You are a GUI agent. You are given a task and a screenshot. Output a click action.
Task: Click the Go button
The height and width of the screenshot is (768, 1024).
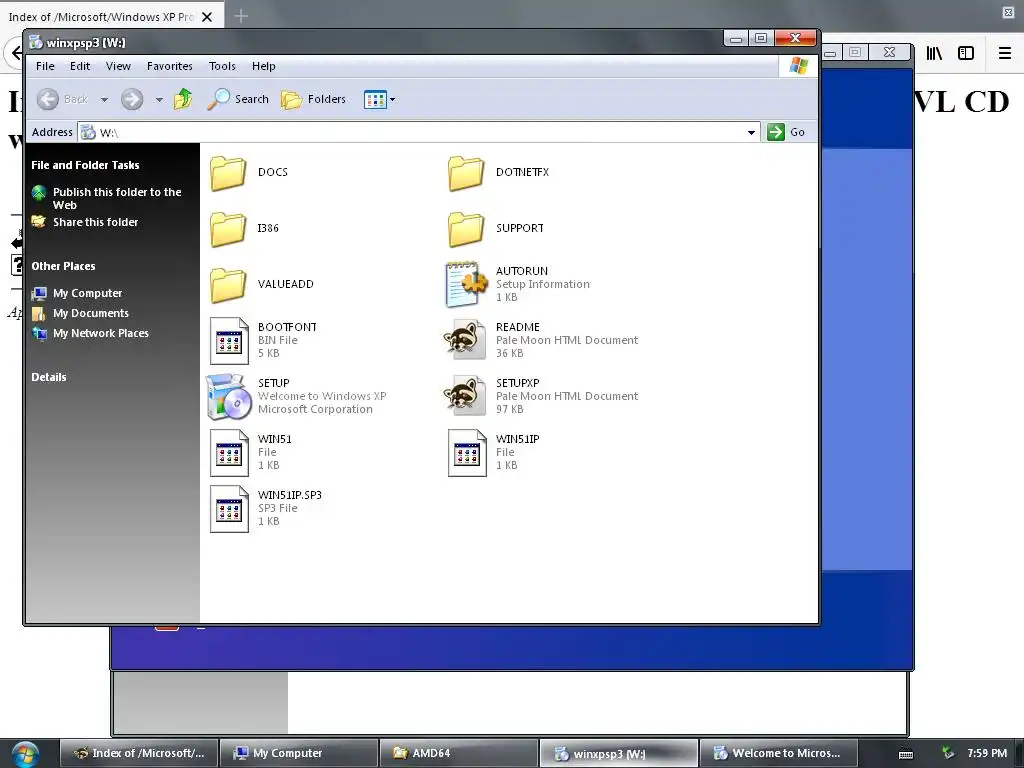(x=786, y=132)
